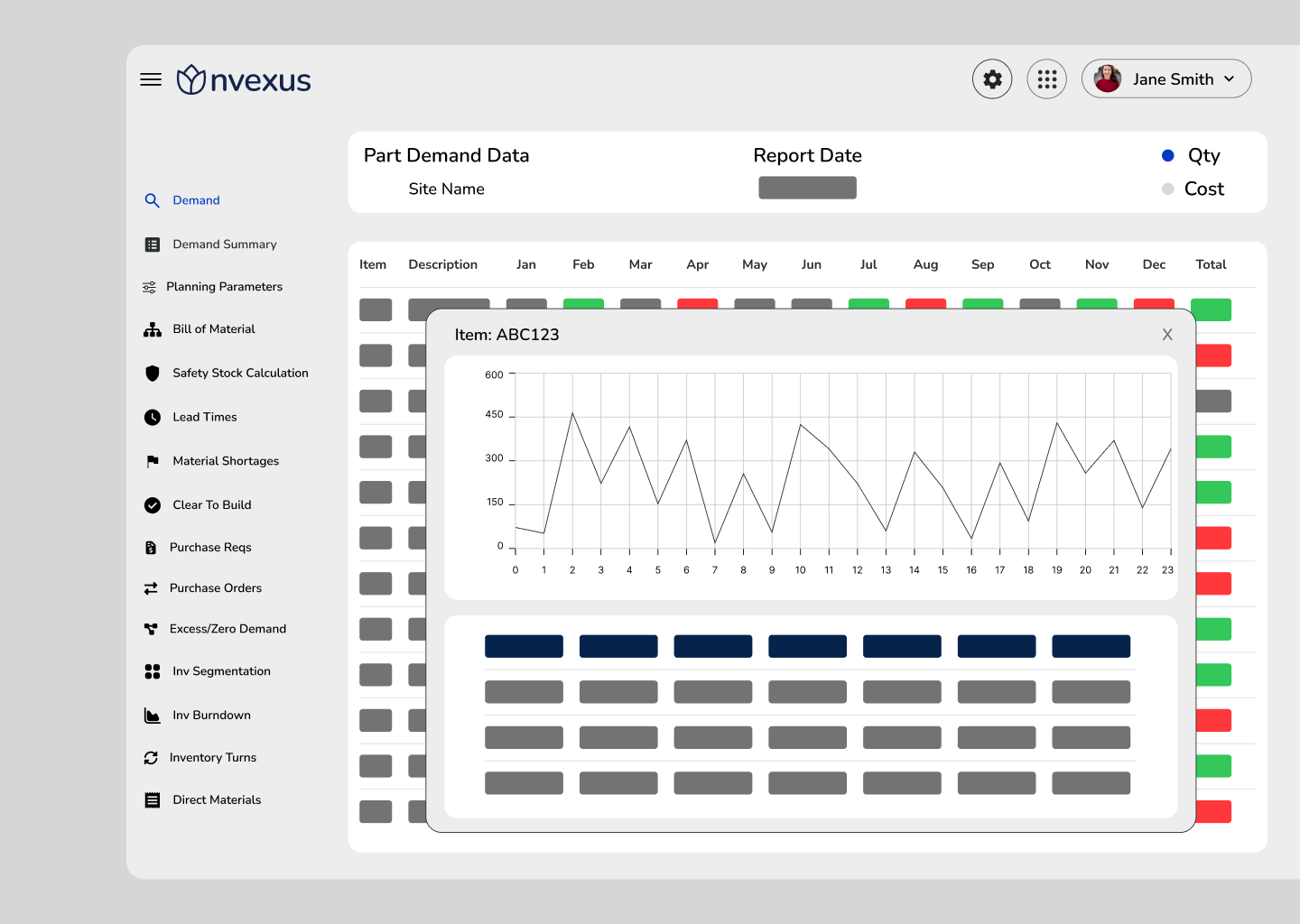The height and width of the screenshot is (924, 1300).
Task: Click the Item: ABC123 popup title
Action: (506, 335)
